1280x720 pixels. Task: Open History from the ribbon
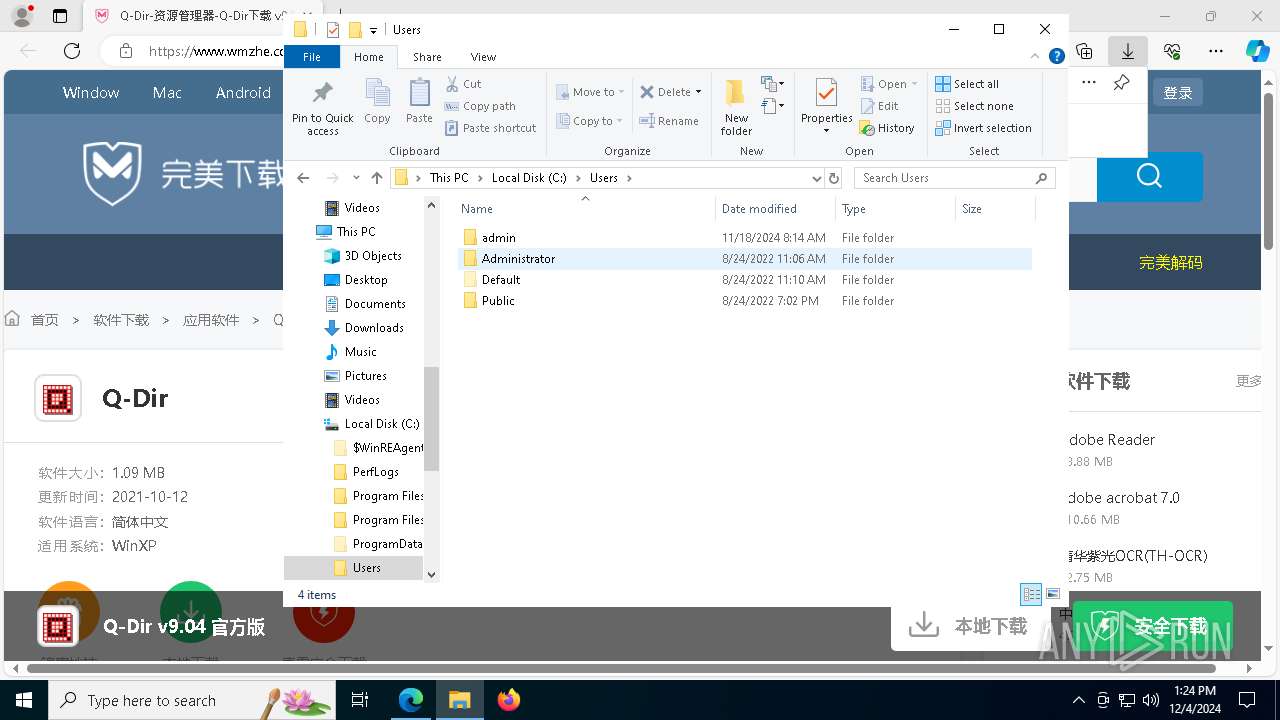pyautogui.click(x=888, y=128)
